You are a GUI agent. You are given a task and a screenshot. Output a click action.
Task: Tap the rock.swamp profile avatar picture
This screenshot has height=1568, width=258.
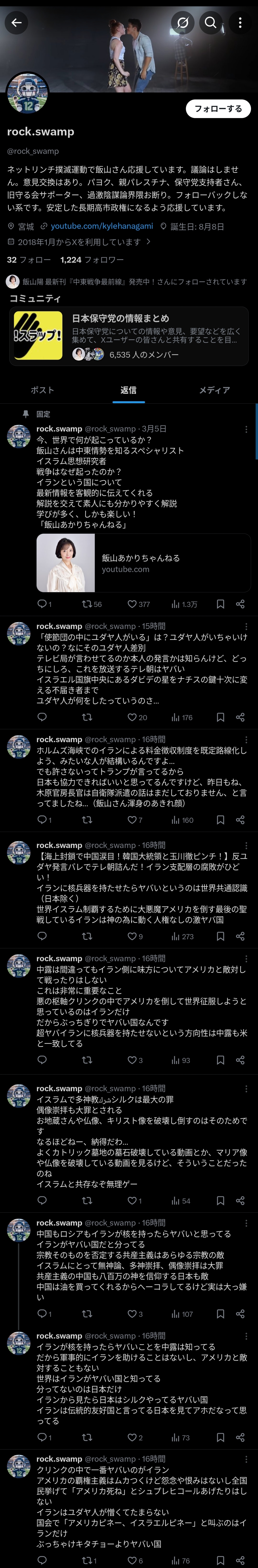27,93
